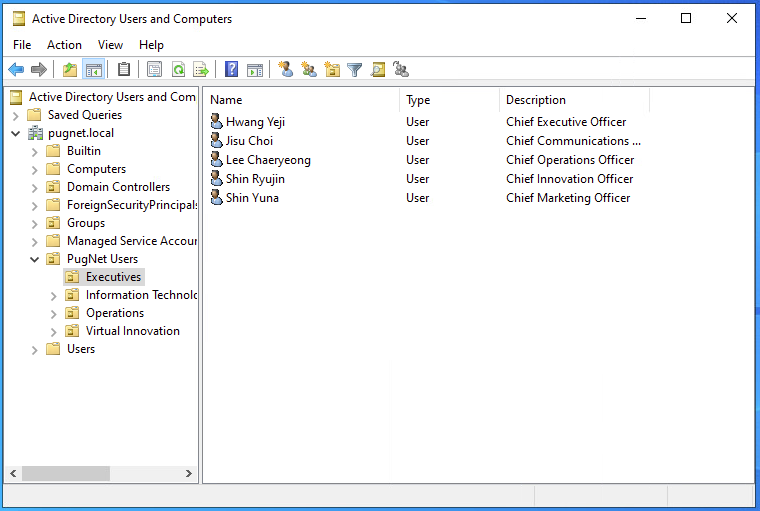Viewport: 760px width, 511px height.
Task: Click tree pane horizontal scrollbar thumb
Action: [x=65, y=473]
